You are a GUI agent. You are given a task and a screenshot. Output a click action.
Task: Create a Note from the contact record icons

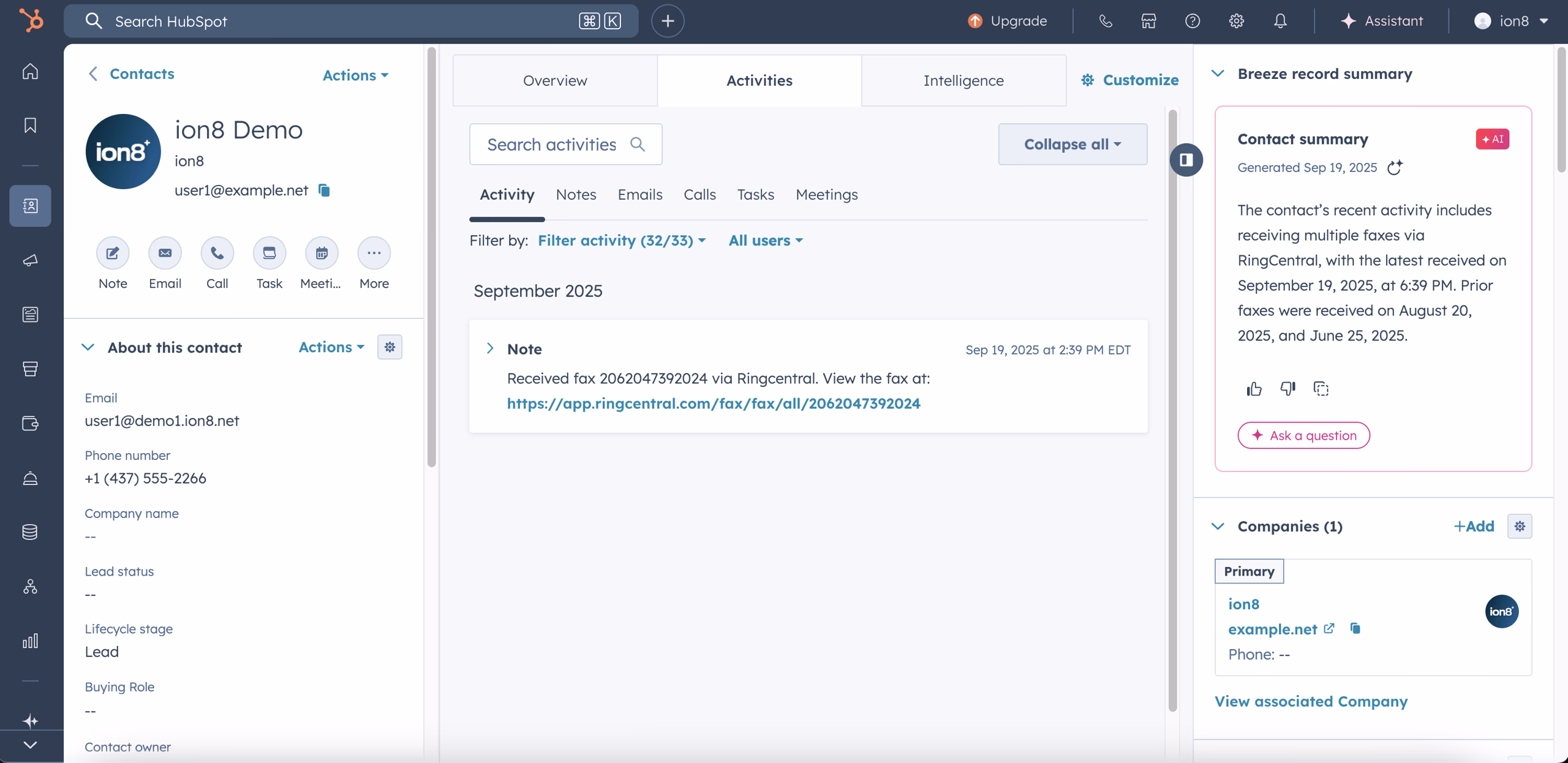[113, 252]
